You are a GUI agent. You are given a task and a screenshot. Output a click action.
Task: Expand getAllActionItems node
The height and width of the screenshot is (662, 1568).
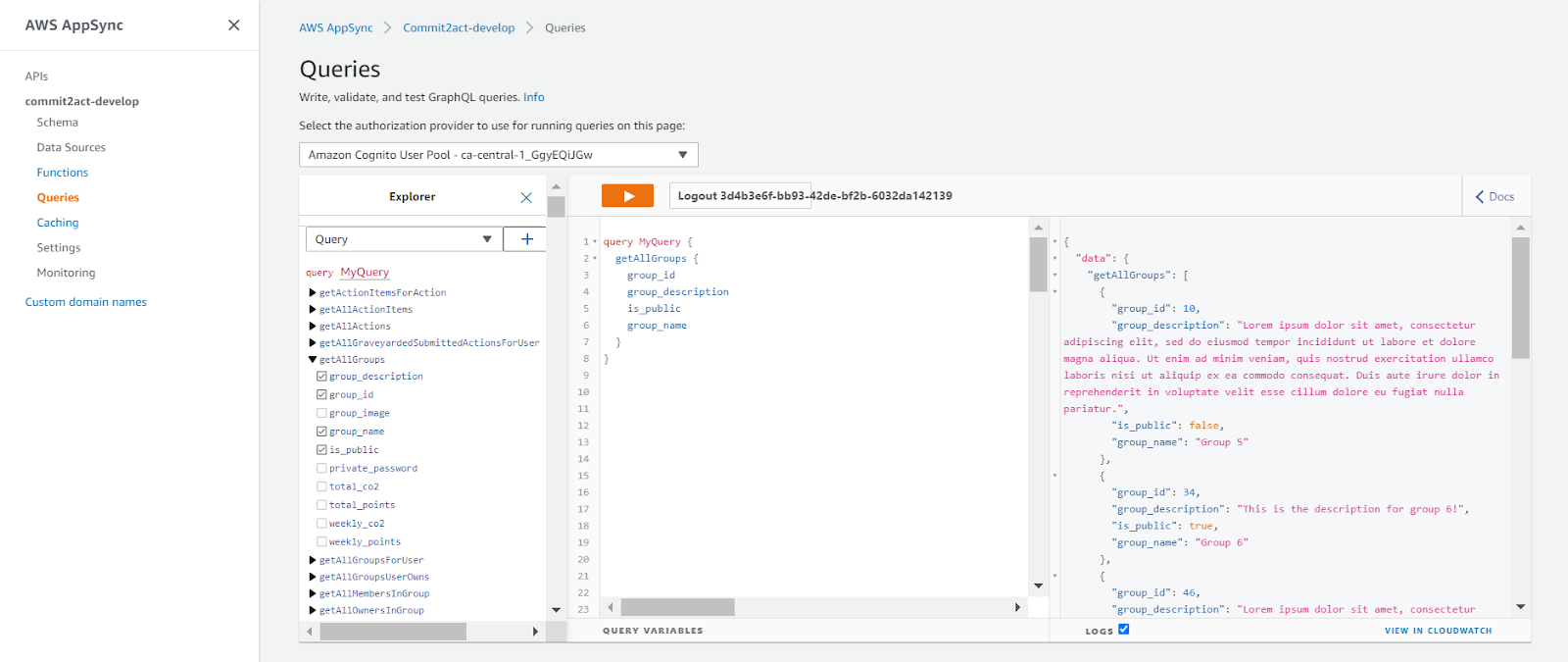pyautogui.click(x=313, y=310)
